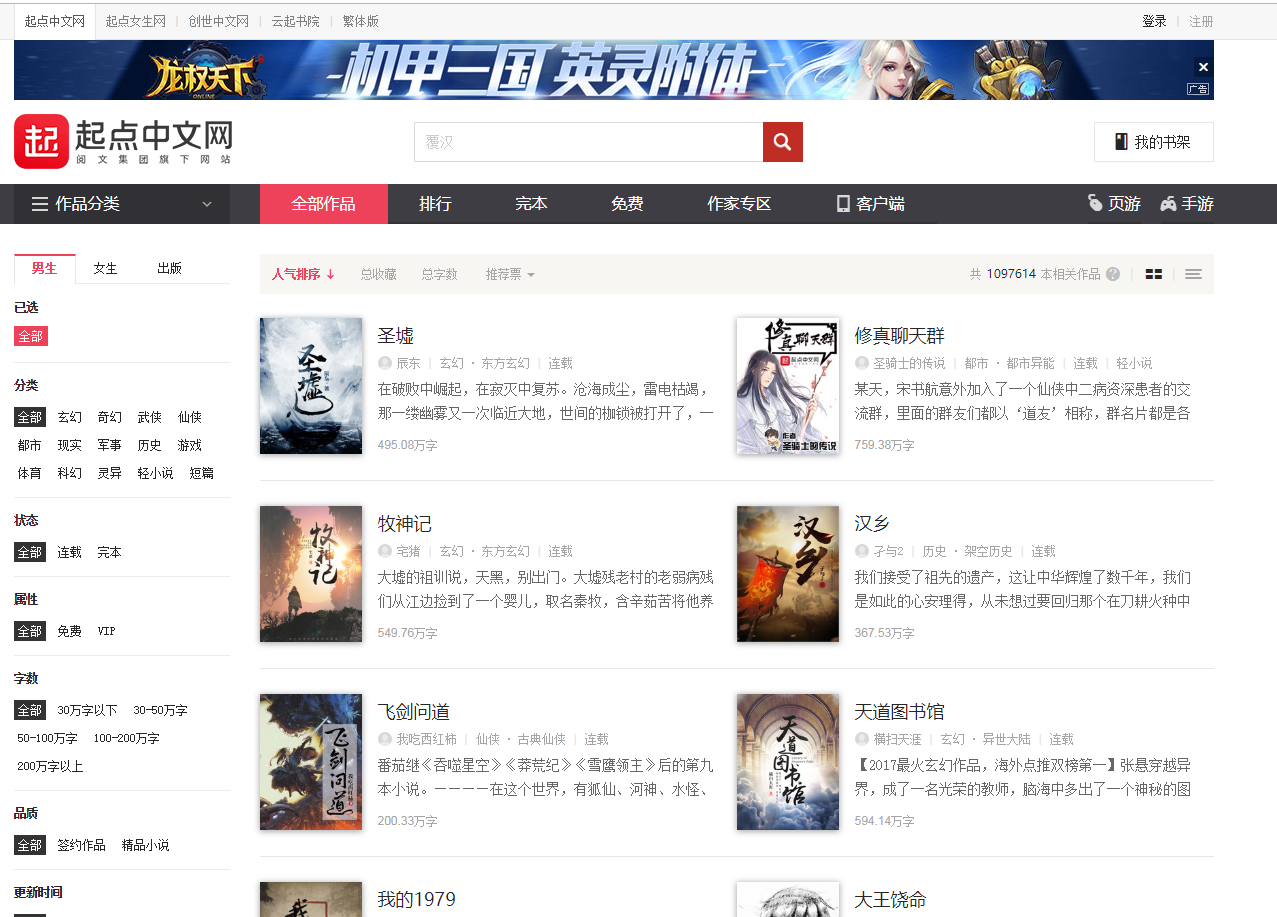Image resolution: width=1277 pixels, height=917 pixels.
Task: Click the search input field
Action: coord(588,142)
